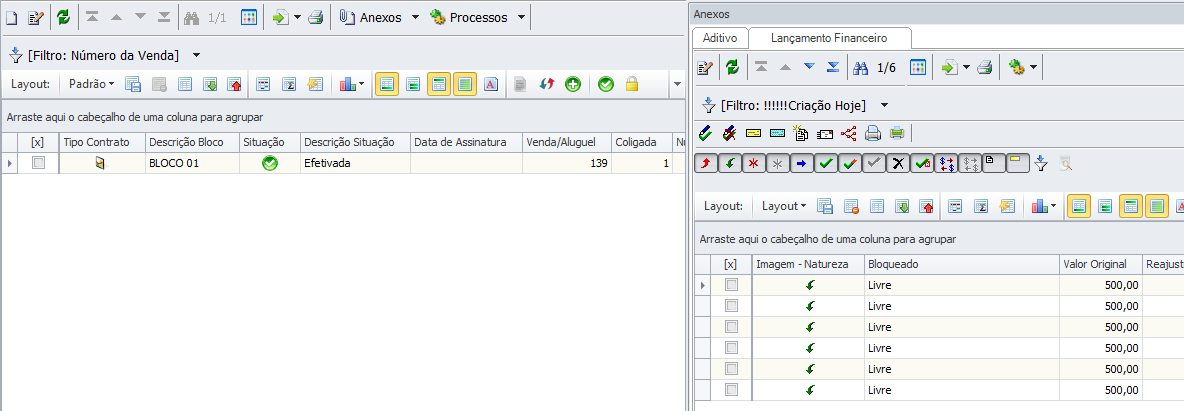Viewport: 1184px width, 411px height.
Task: Click the edit record icon in main toolbar
Action: 36,17
